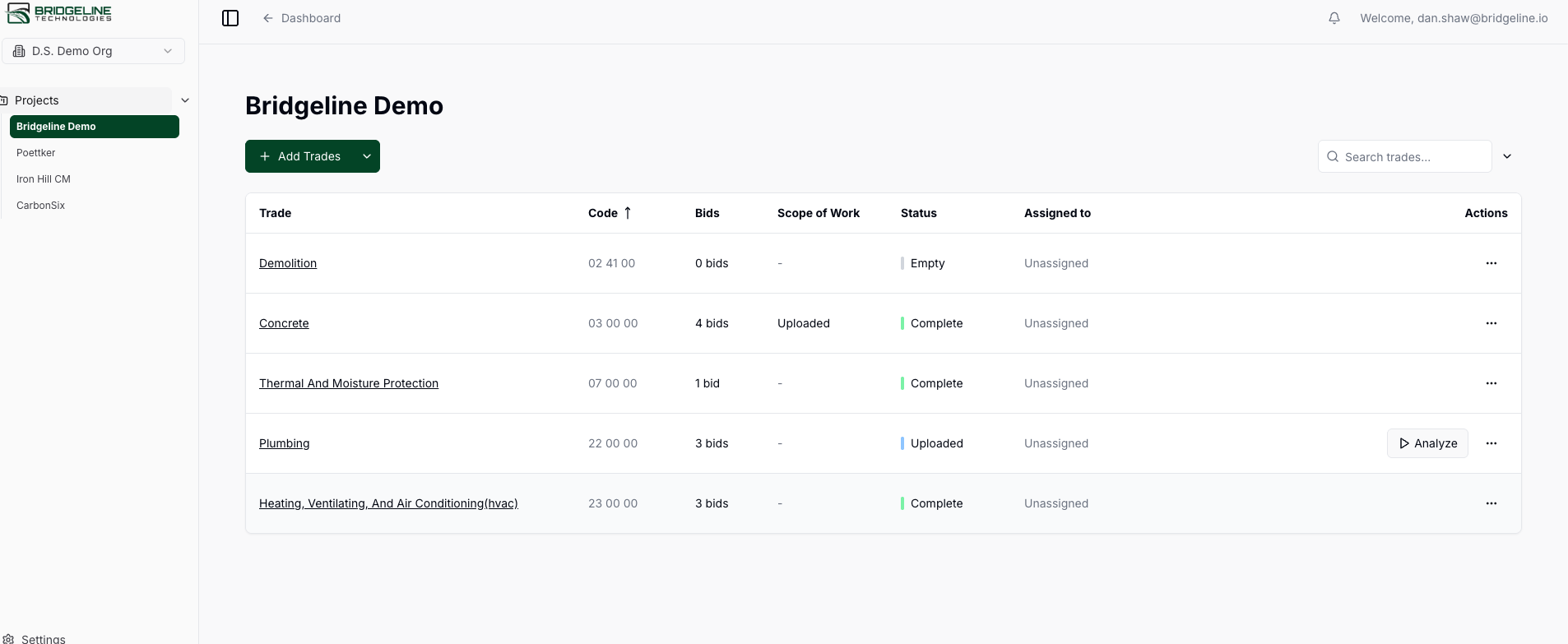The width and height of the screenshot is (1568, 644).
Task: Open actions menu for Thermal And Moisture
Action: click(1491, 383)
